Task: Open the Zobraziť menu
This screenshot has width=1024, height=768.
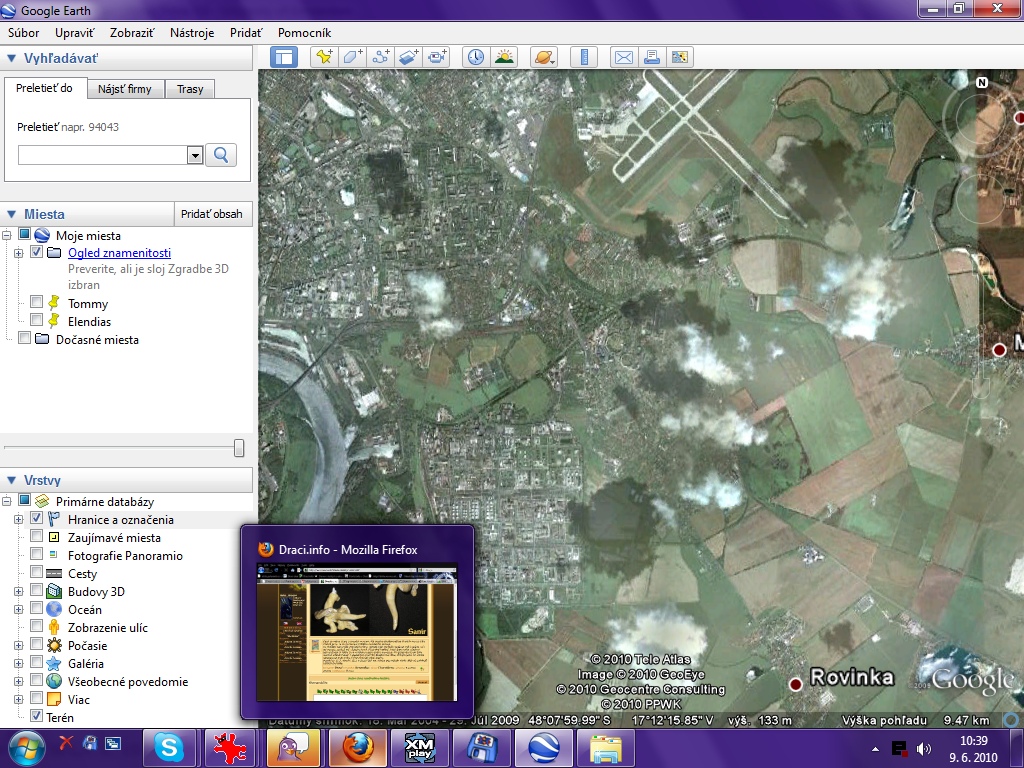Action: pyautogui.click(x=132, y=33)
